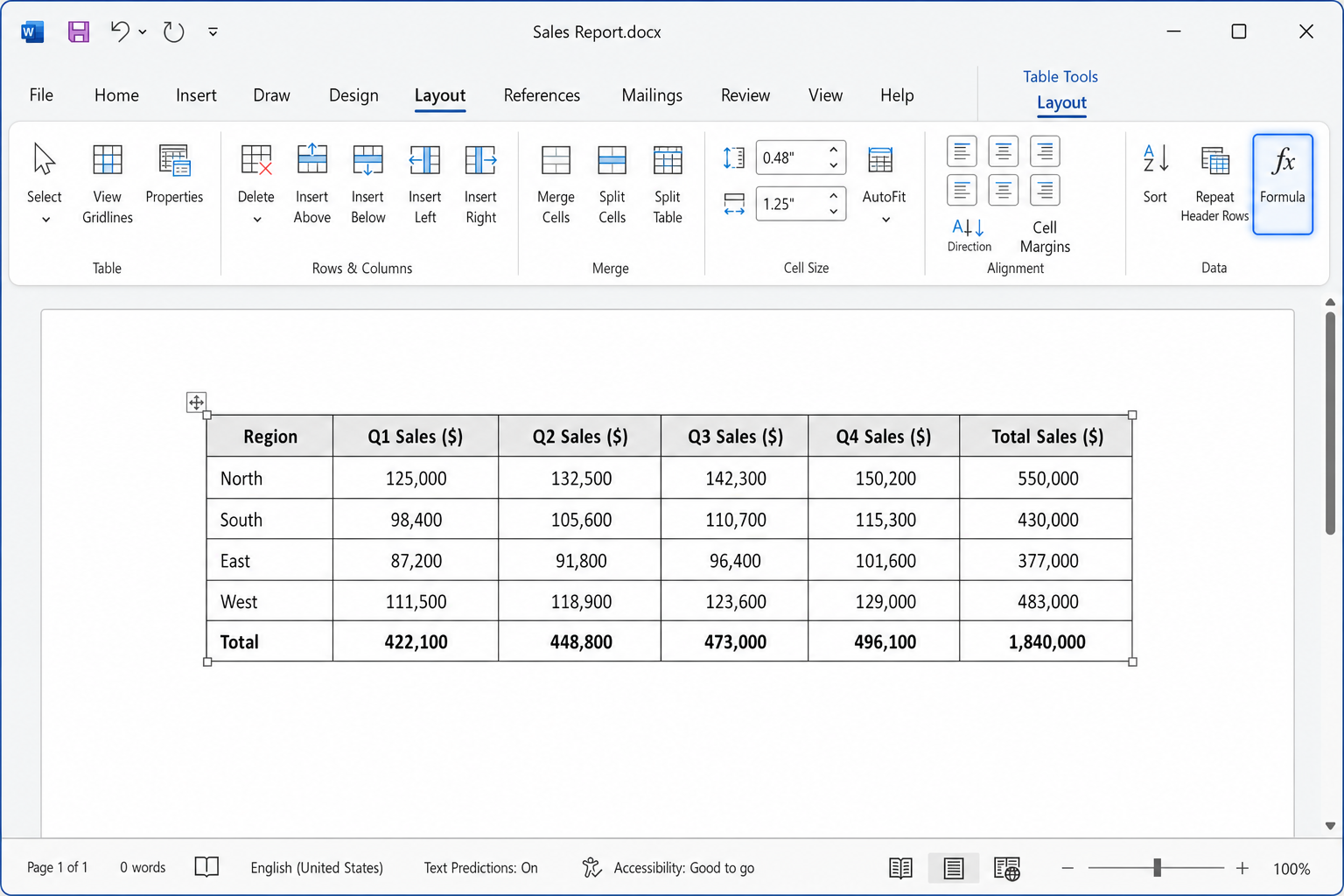Open the Select tool in Table group

(45, 184)
